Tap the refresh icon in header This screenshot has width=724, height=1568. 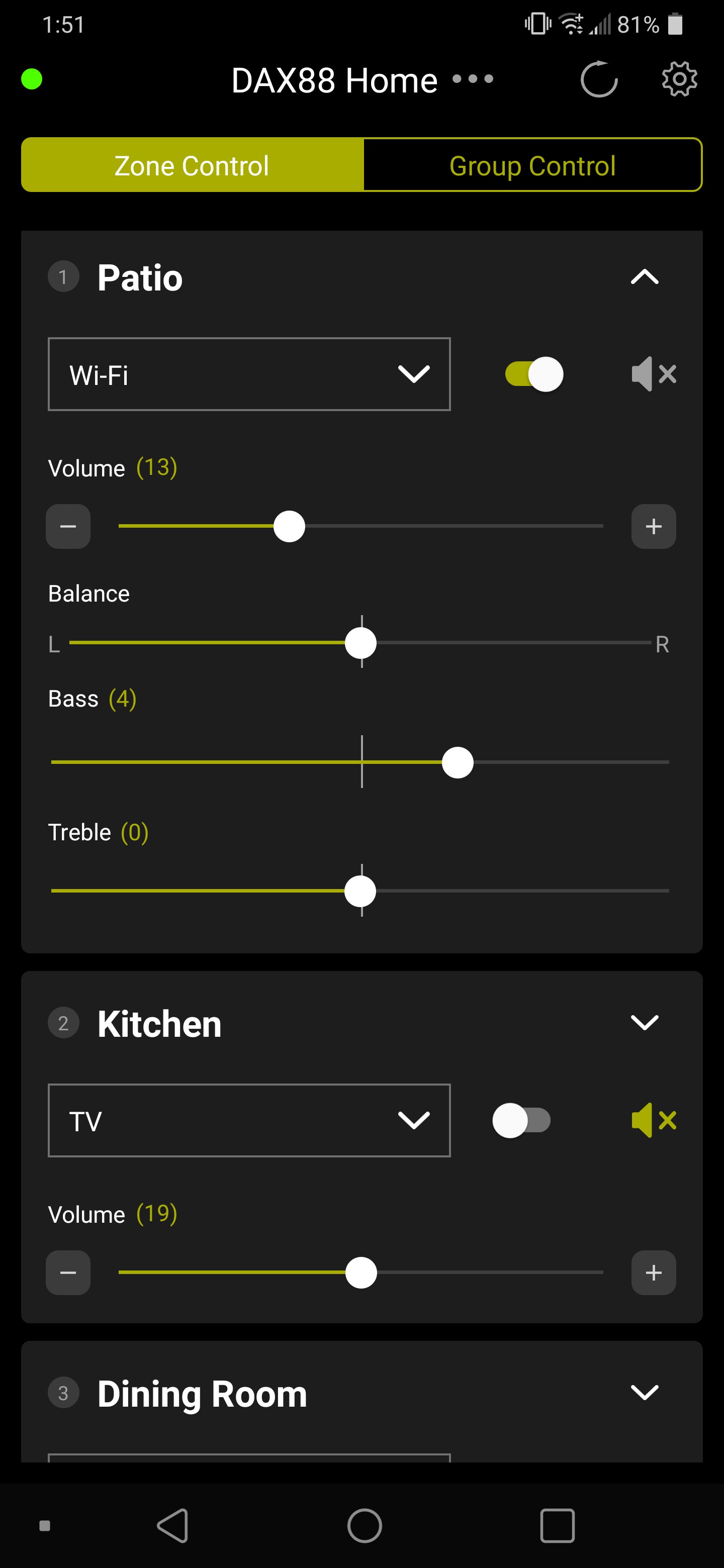click(x=599, y=79)
